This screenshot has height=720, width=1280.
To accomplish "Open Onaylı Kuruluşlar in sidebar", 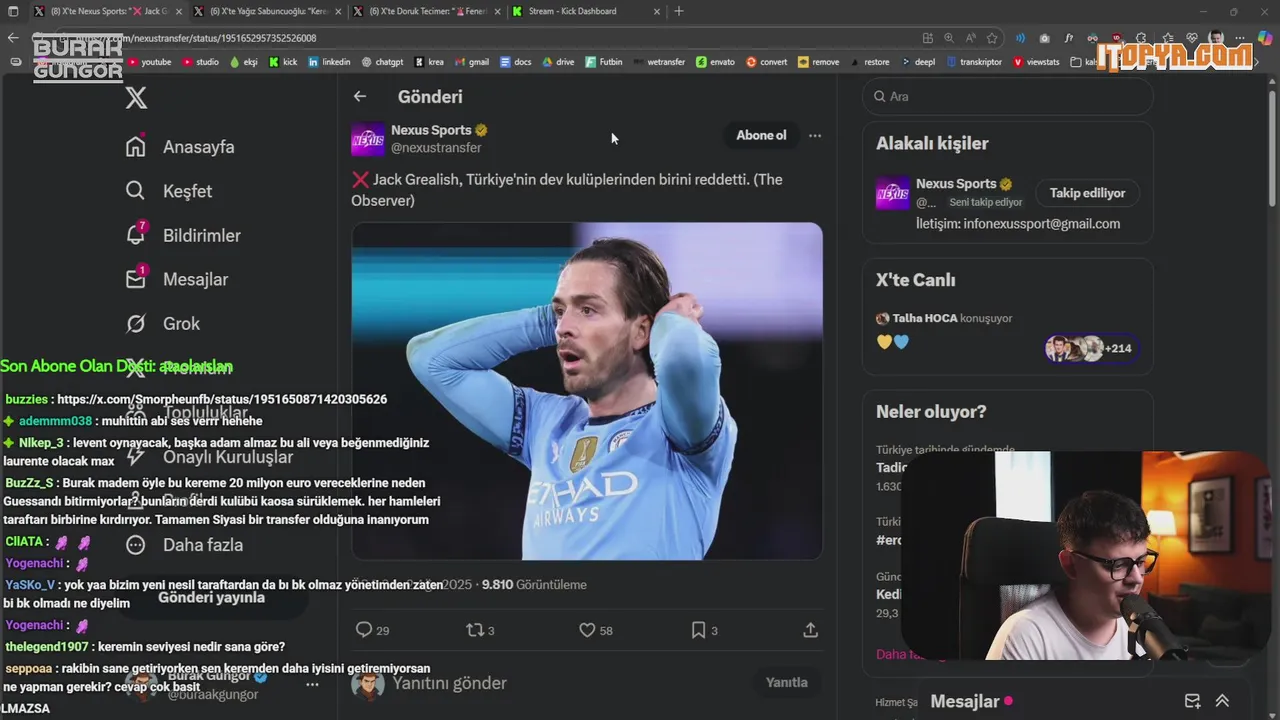I will [x=209, y=457].
